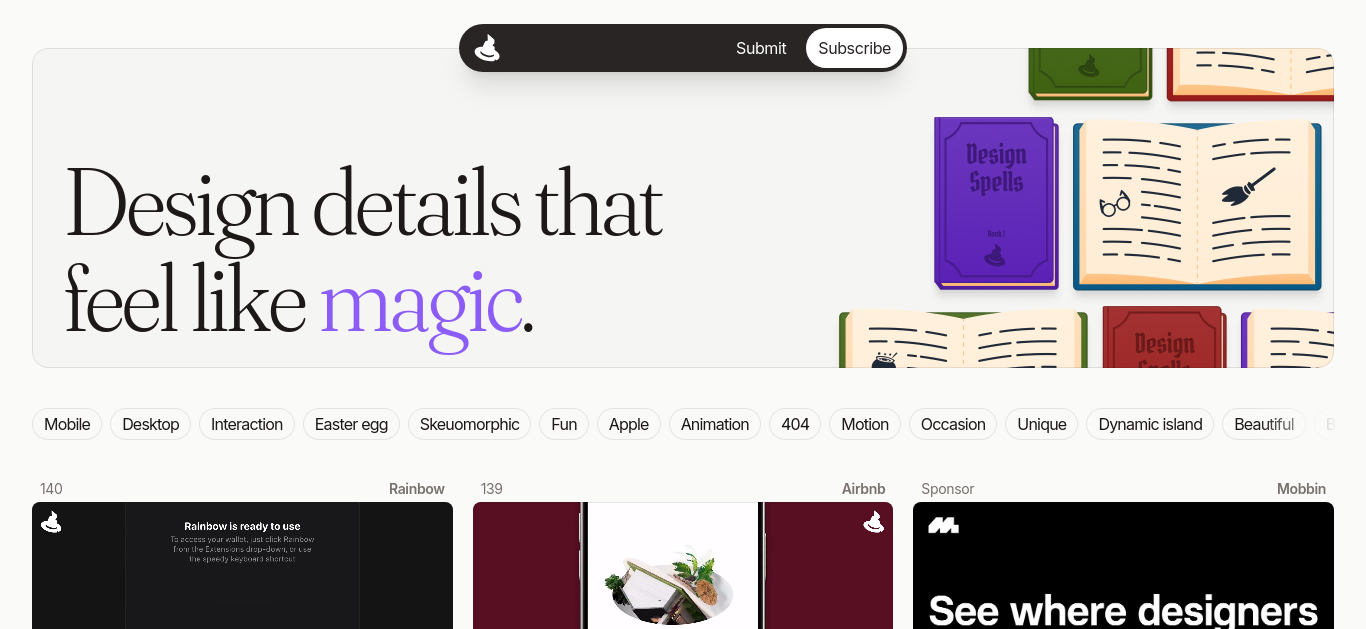The height and width of the screenshot is (629, 1366).
Task: Open the Mobbin sponsor card
Action: pyautogui.click(x=1123, y=565)
